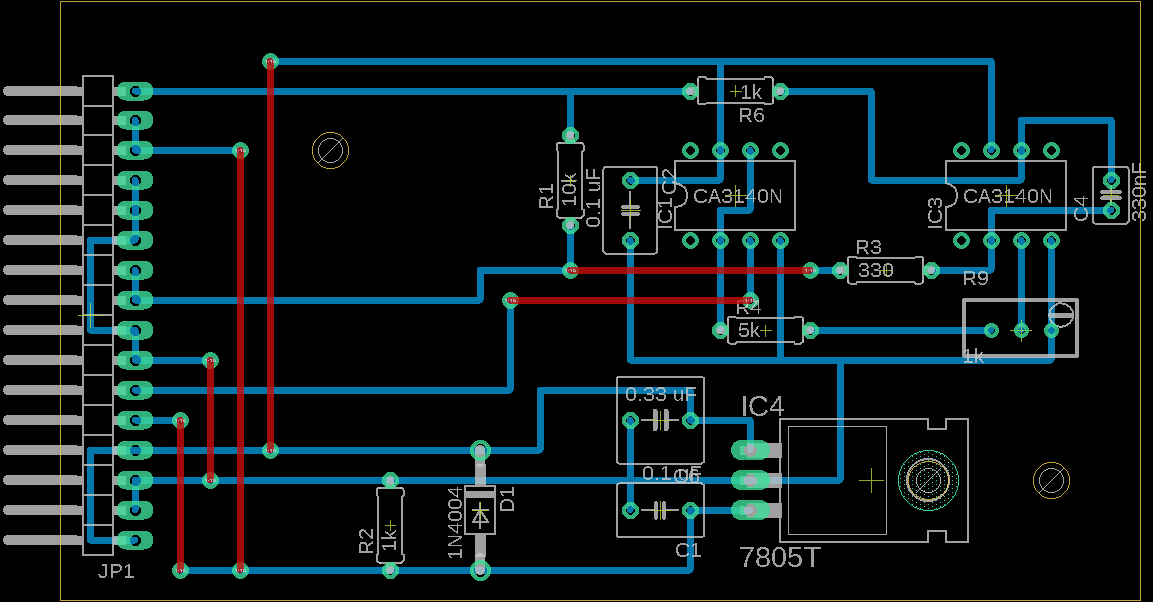The height and width of the screenshot is (602, 1153).
Task: Click the capacitor symbol inside C4
Action: (1111, 195)
